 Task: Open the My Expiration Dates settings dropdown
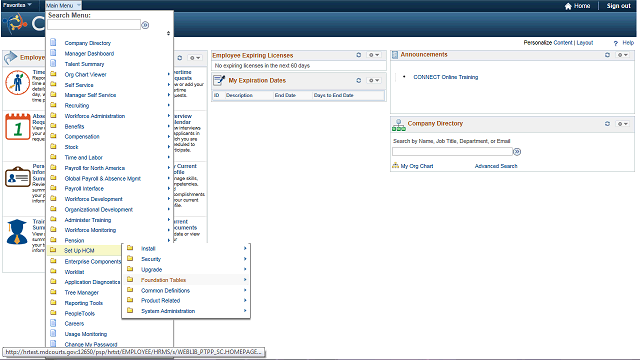[x=374, y=80]
